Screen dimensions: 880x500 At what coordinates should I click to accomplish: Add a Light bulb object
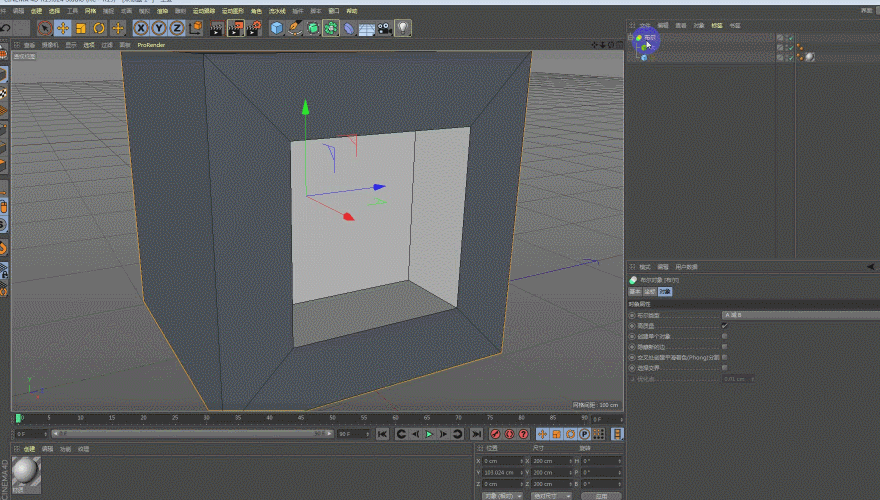tap(402, 28)
